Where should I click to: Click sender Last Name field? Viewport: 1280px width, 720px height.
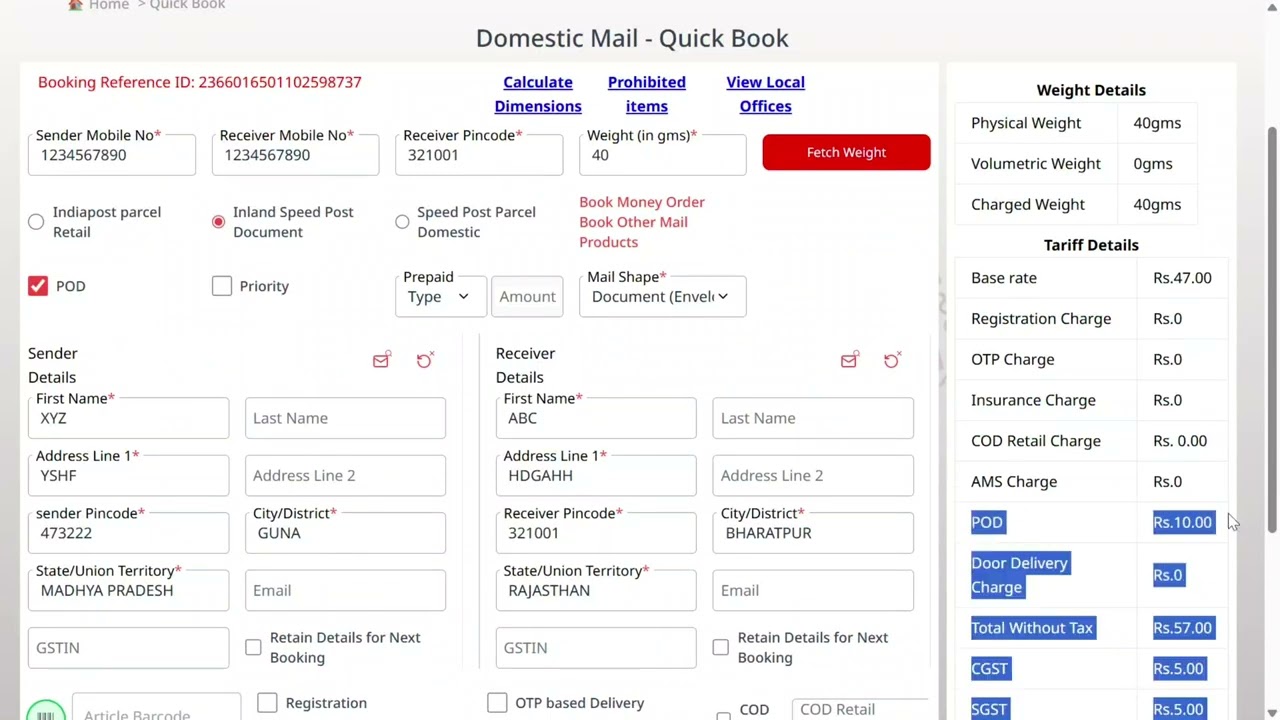(345, 418)
